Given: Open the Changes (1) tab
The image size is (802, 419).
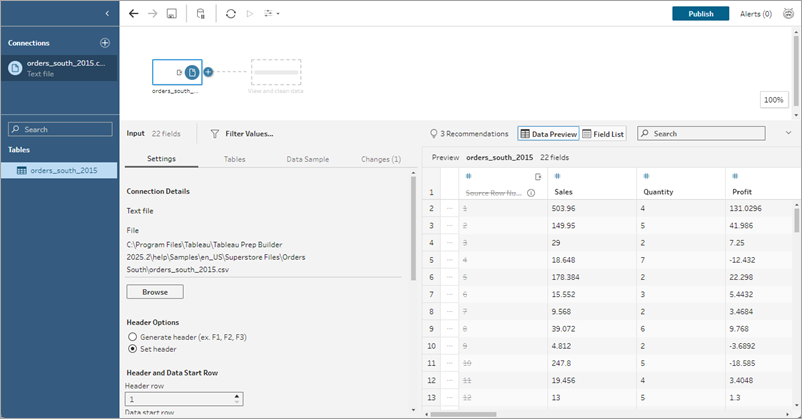Looking at the screenshot, I should [x=381, y=160].
